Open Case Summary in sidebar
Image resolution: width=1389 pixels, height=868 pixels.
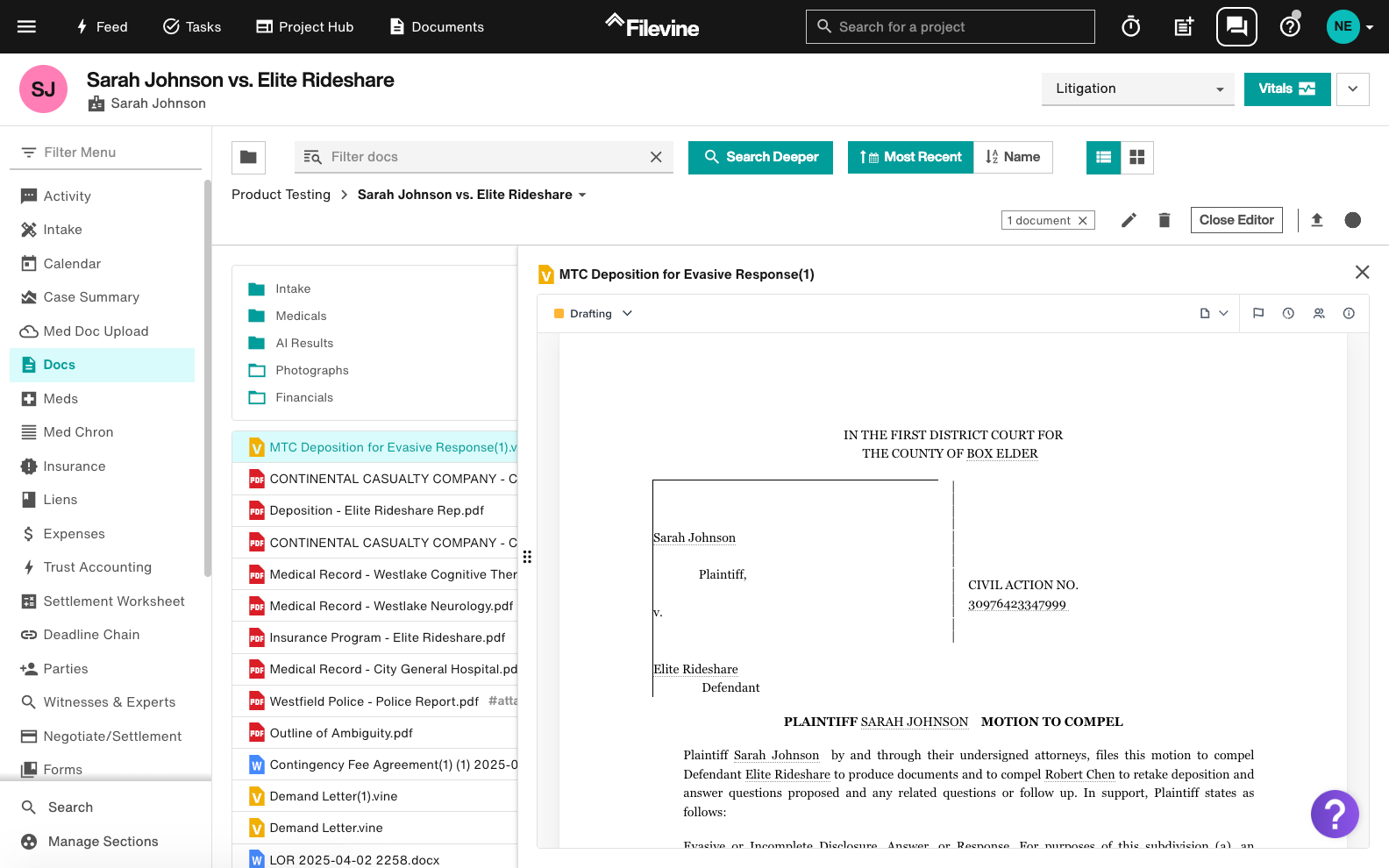coord(91,297)
